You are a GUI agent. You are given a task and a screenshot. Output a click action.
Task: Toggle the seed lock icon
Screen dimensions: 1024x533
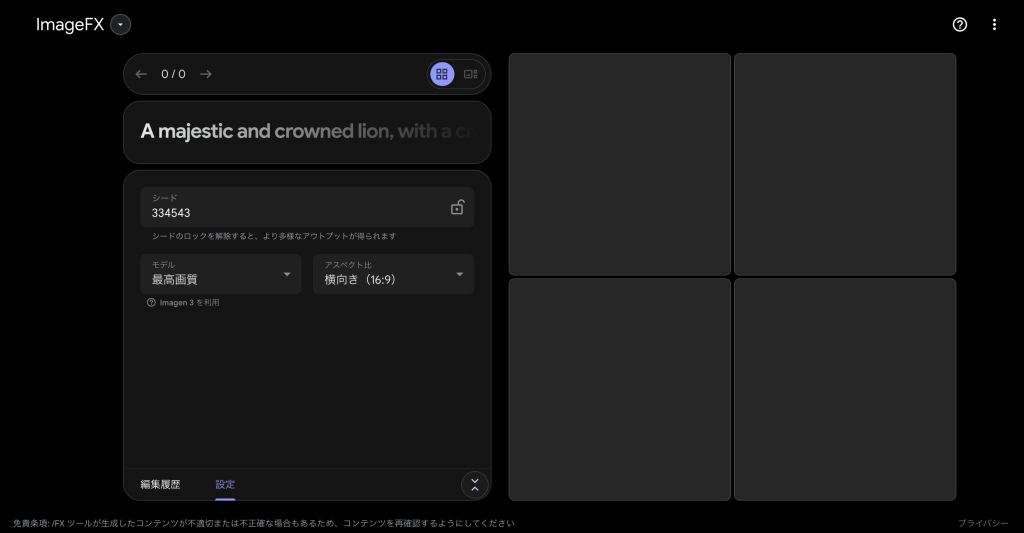(457, 207)
